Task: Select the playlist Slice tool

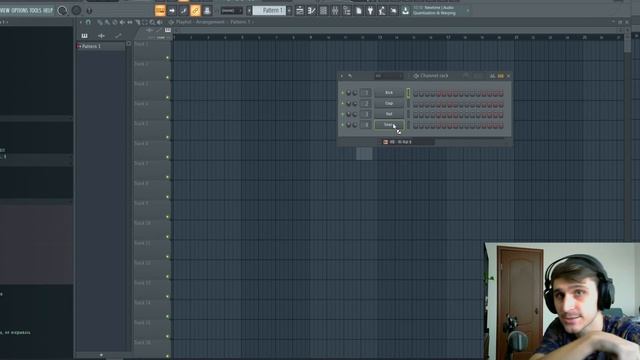Action: (137, 22)
